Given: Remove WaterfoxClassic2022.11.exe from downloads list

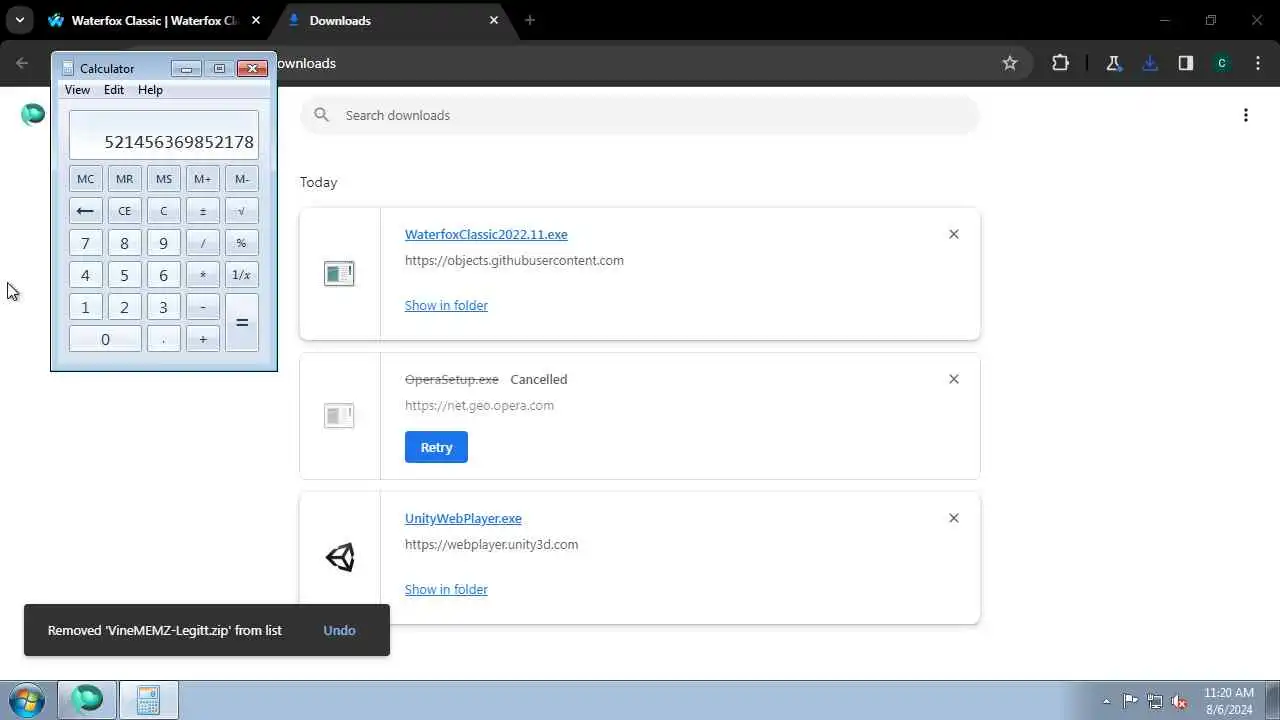Looking at the screenshot, I should coord(954,234).
